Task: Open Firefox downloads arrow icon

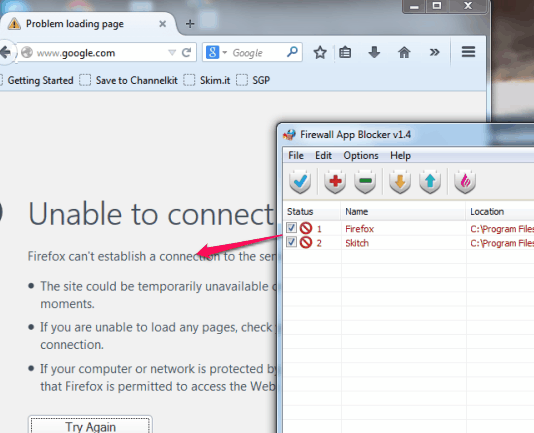Action: [374, 52]
